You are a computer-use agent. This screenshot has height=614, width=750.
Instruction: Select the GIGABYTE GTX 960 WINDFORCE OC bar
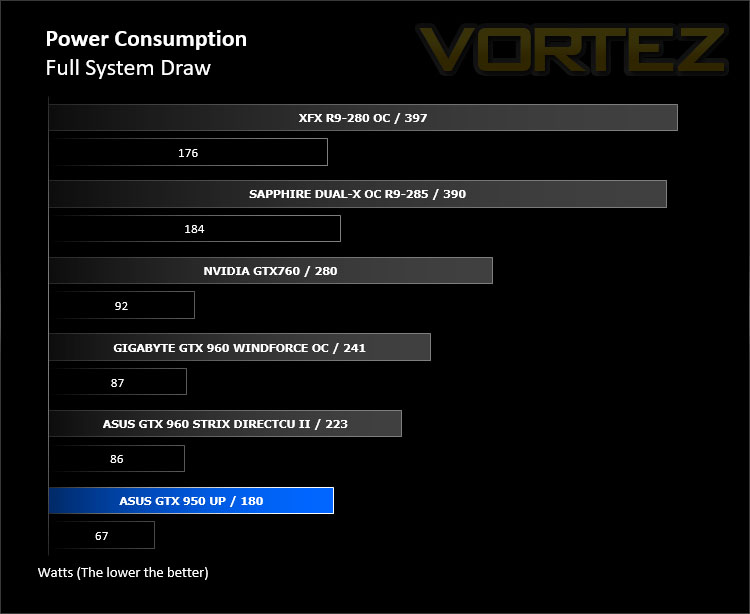(240, 347)
